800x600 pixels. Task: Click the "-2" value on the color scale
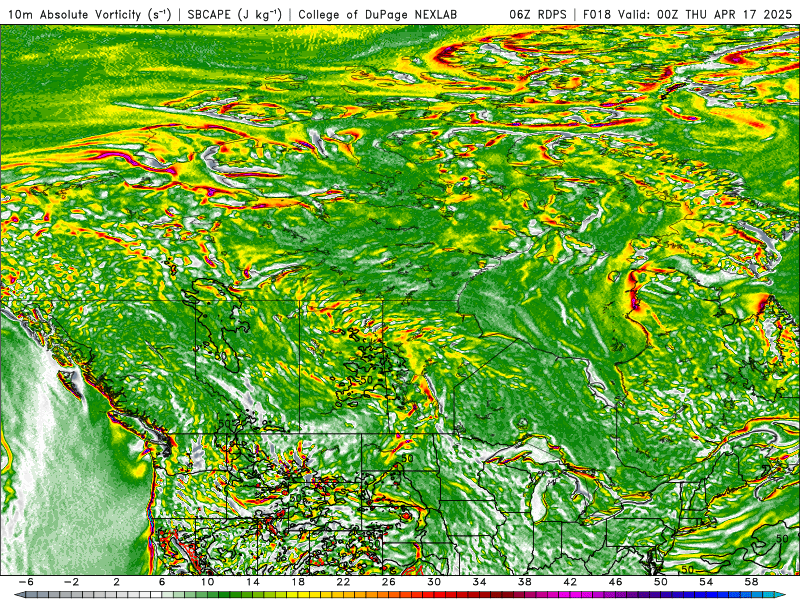71,582
